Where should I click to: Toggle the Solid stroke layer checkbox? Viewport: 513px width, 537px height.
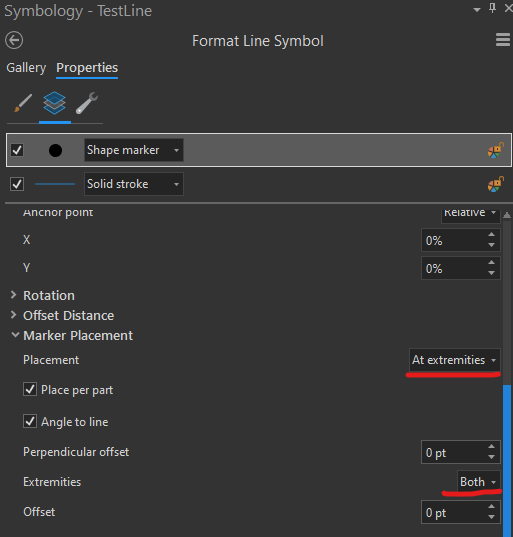click(17, 184)
